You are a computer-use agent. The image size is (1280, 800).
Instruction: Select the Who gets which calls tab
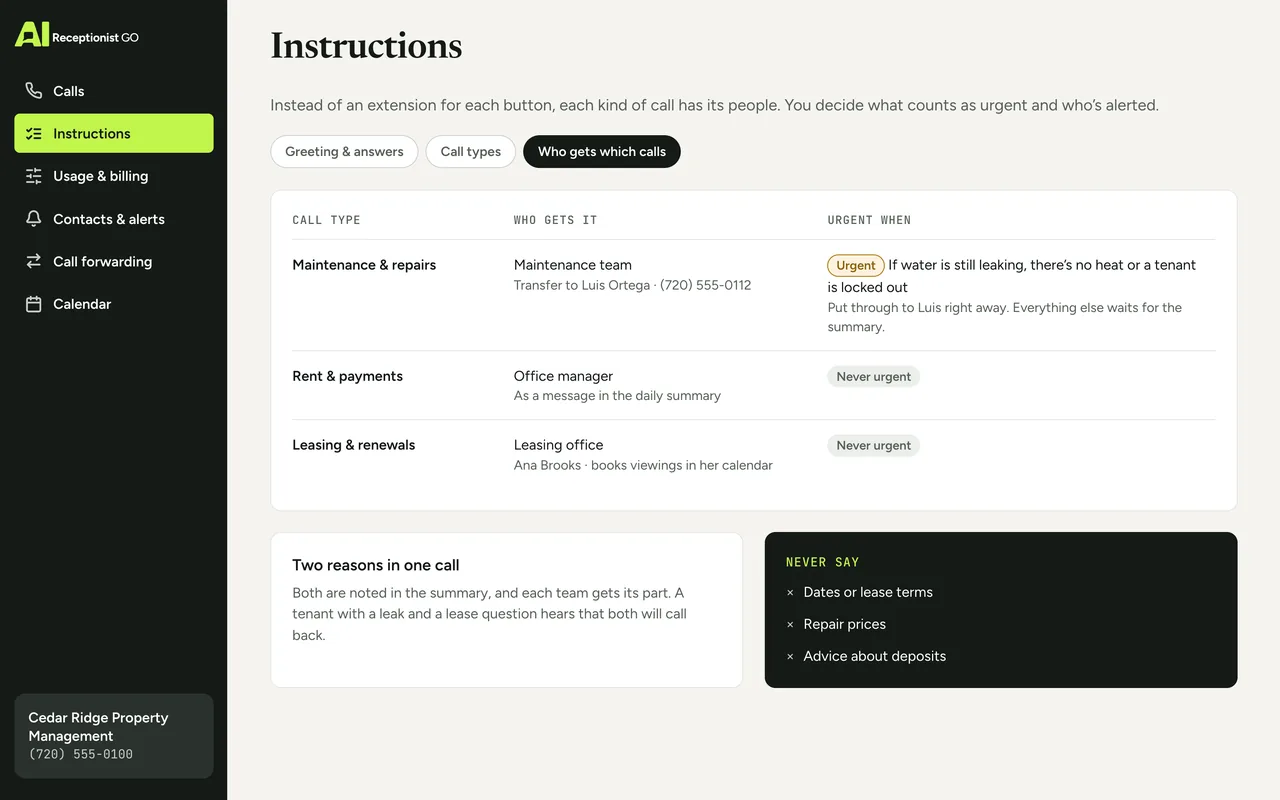click(602, 152)
